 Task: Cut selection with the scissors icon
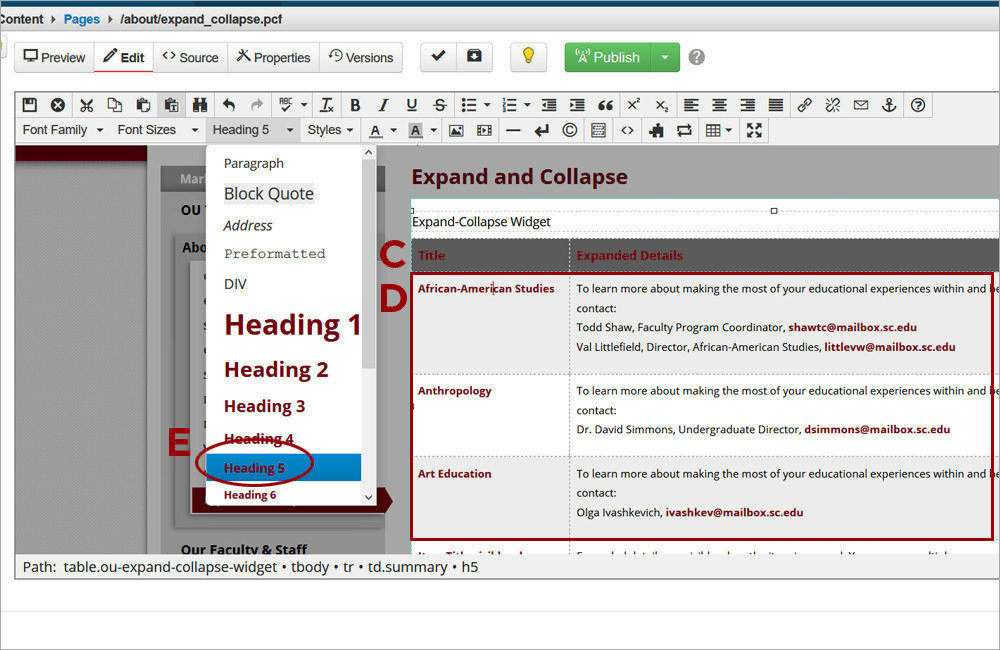pyautogui.click(x=86, y=105)
